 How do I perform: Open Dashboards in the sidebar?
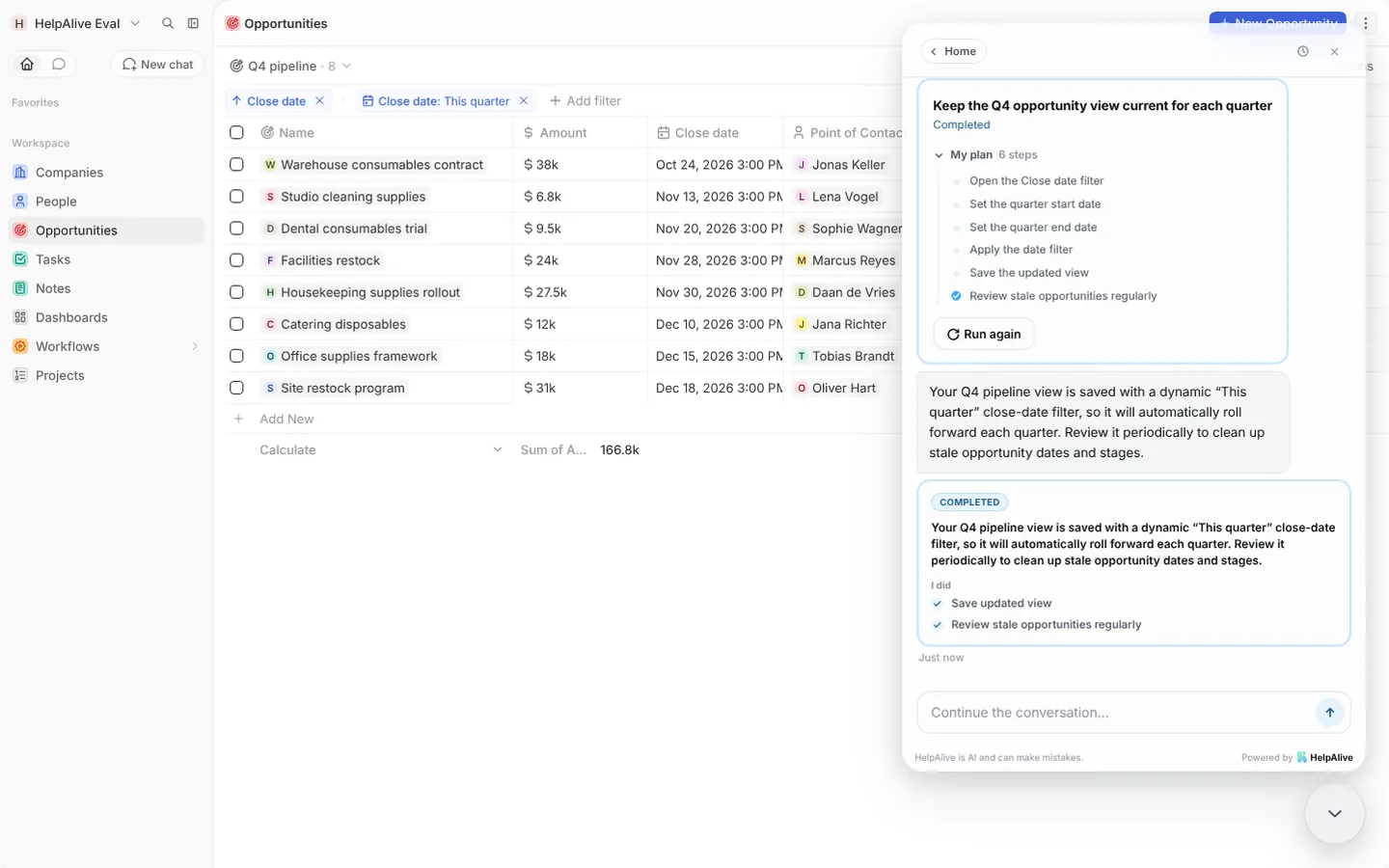106,317
